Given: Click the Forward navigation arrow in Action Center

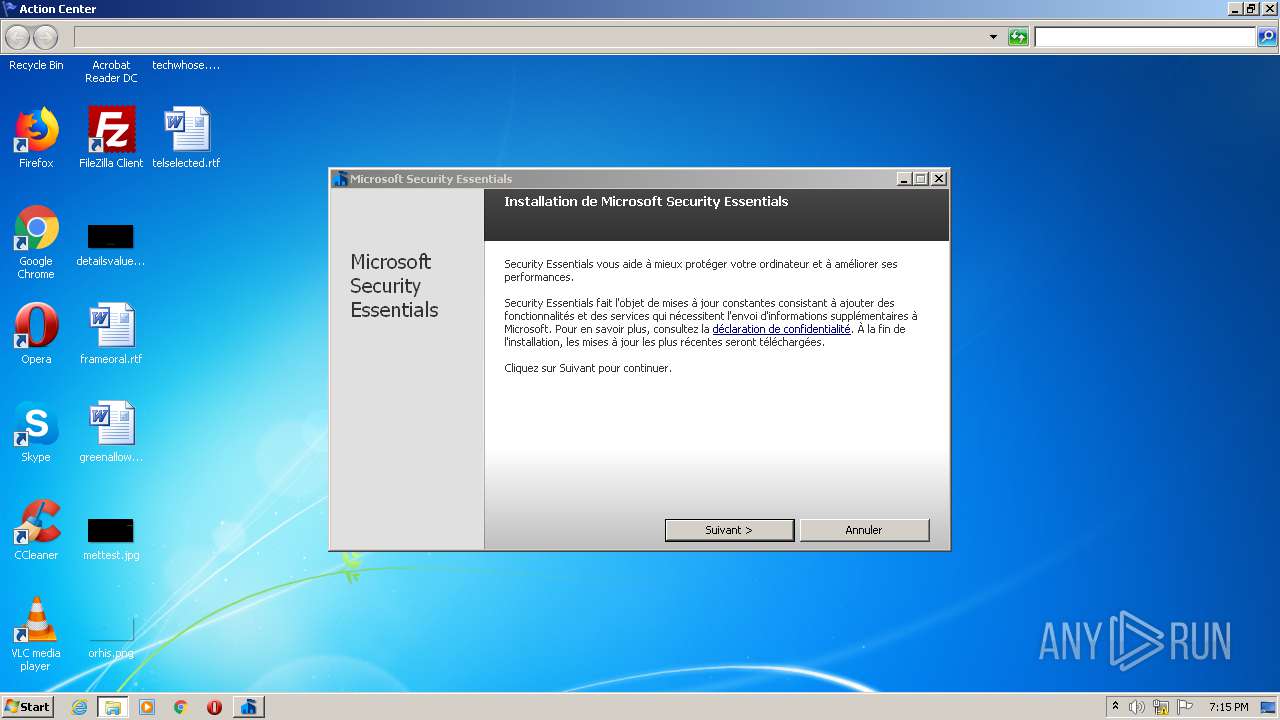Looking at the screenshot, I should pyautogui.click(x=46, y=38).
